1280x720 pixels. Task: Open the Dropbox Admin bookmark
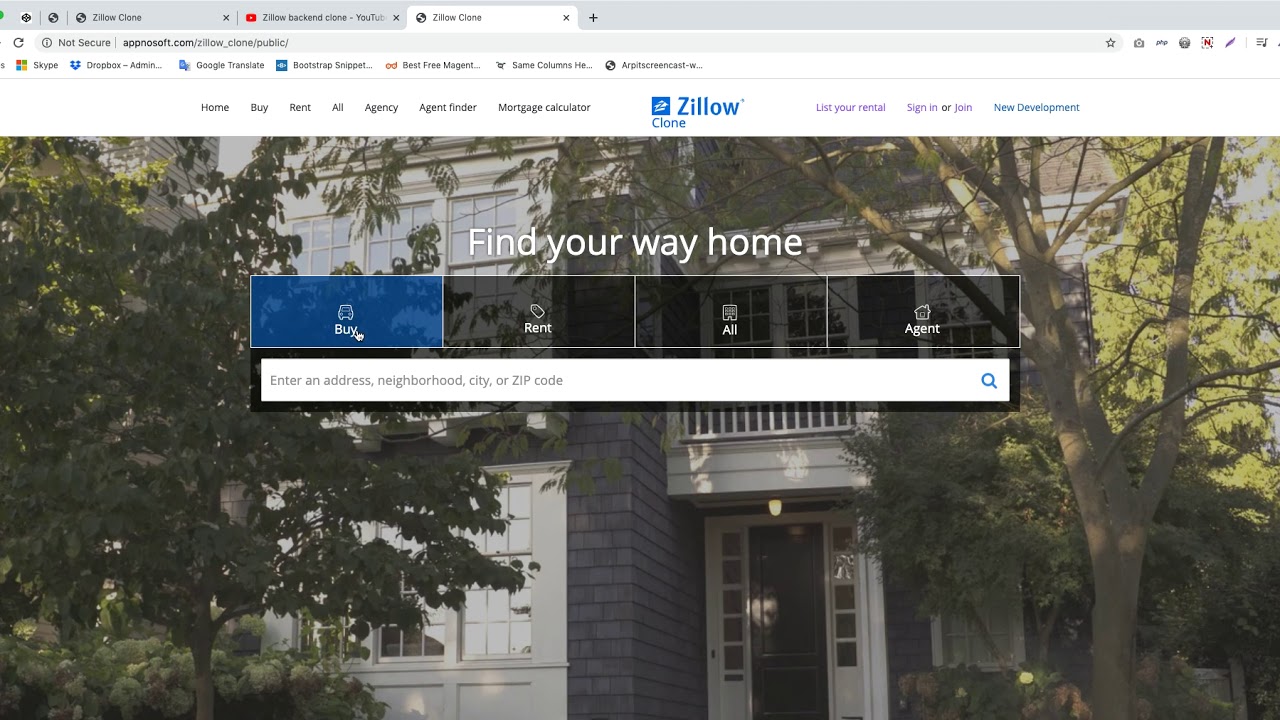(x=115, y=65)
